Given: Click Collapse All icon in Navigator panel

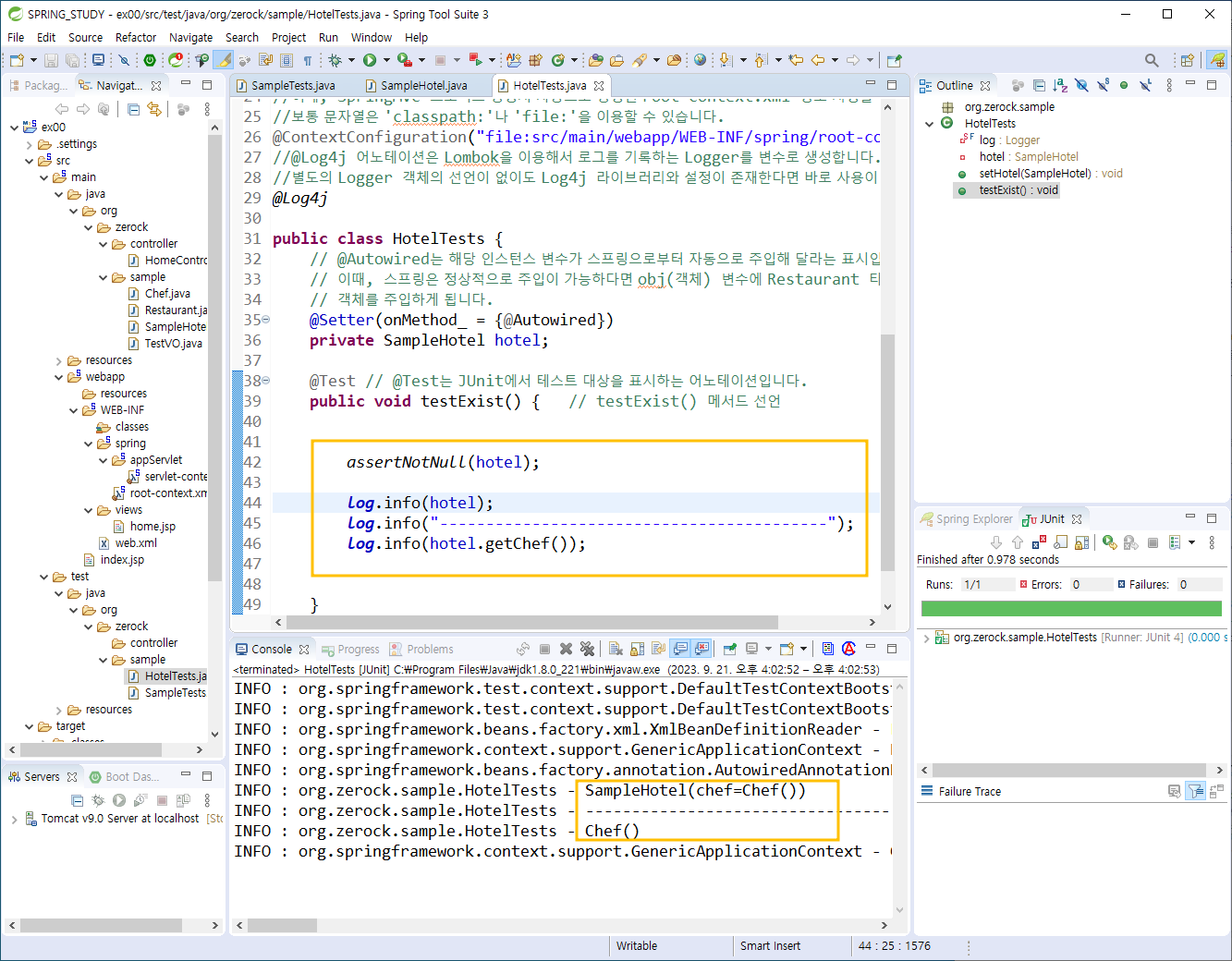Looking at the screenshot, I should [x=134, y=109].
